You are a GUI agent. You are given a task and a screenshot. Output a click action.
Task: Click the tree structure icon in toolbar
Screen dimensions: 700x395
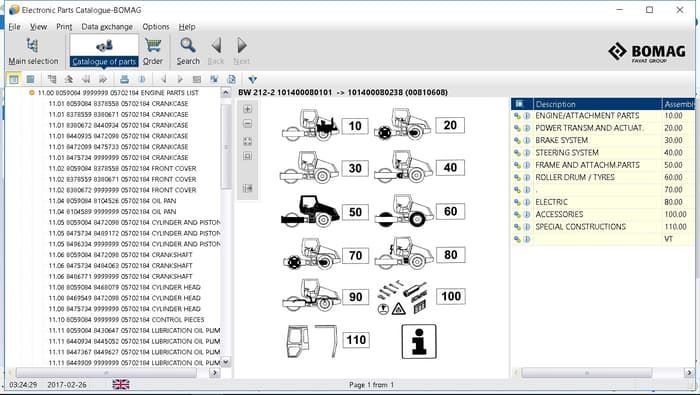point(52,79)
